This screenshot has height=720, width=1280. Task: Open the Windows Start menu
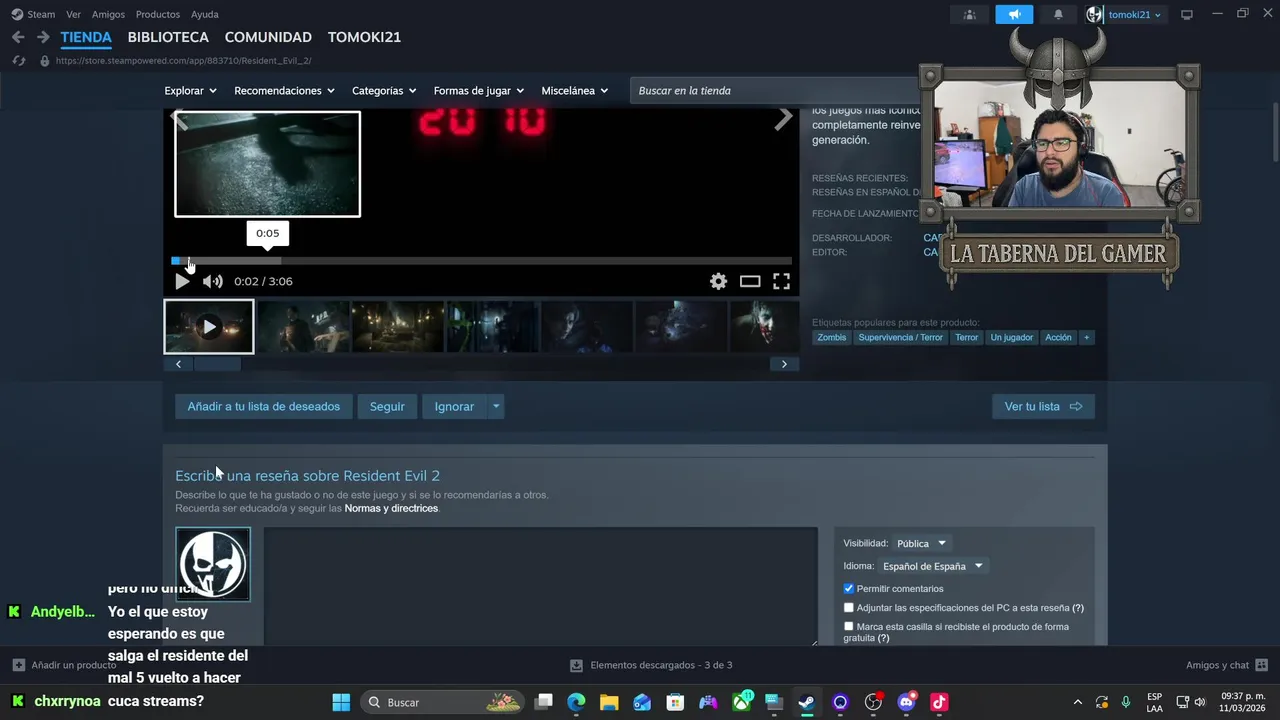(341, 702)
